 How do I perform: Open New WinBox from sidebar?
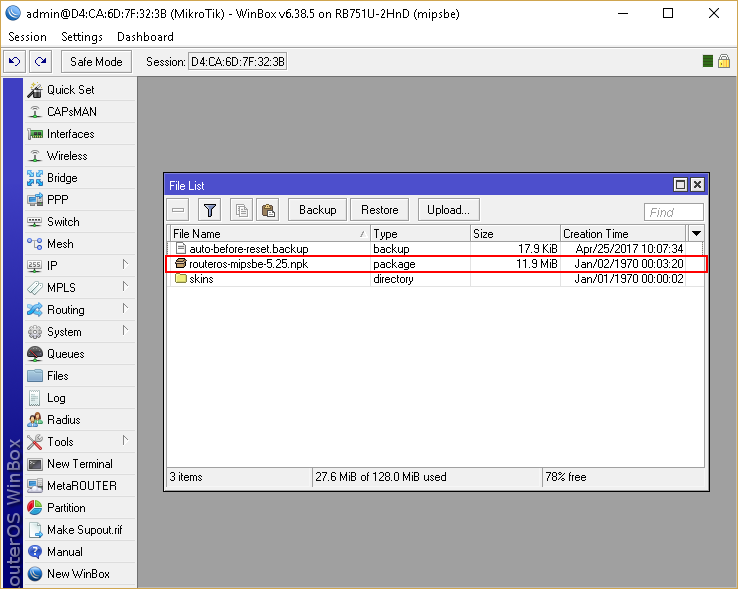pyautogui.click(x=80, y=574)
